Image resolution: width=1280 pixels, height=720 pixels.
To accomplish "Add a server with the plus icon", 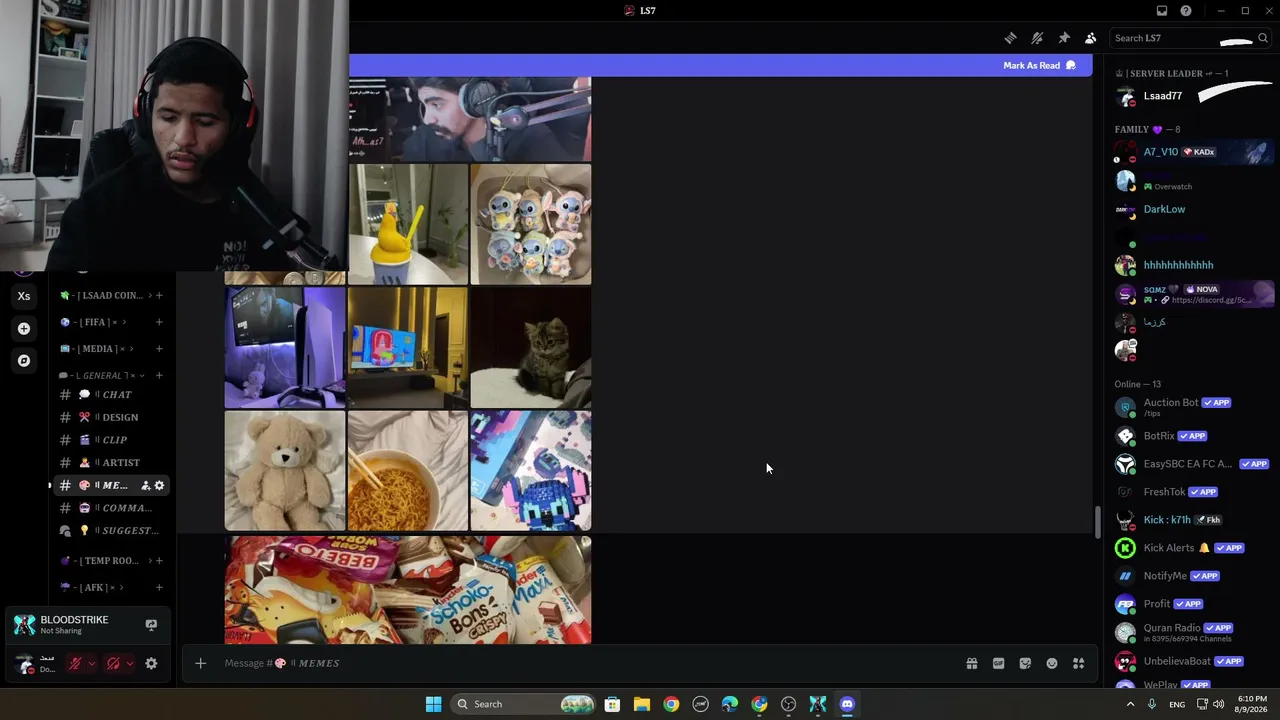I will coord(24,328).
